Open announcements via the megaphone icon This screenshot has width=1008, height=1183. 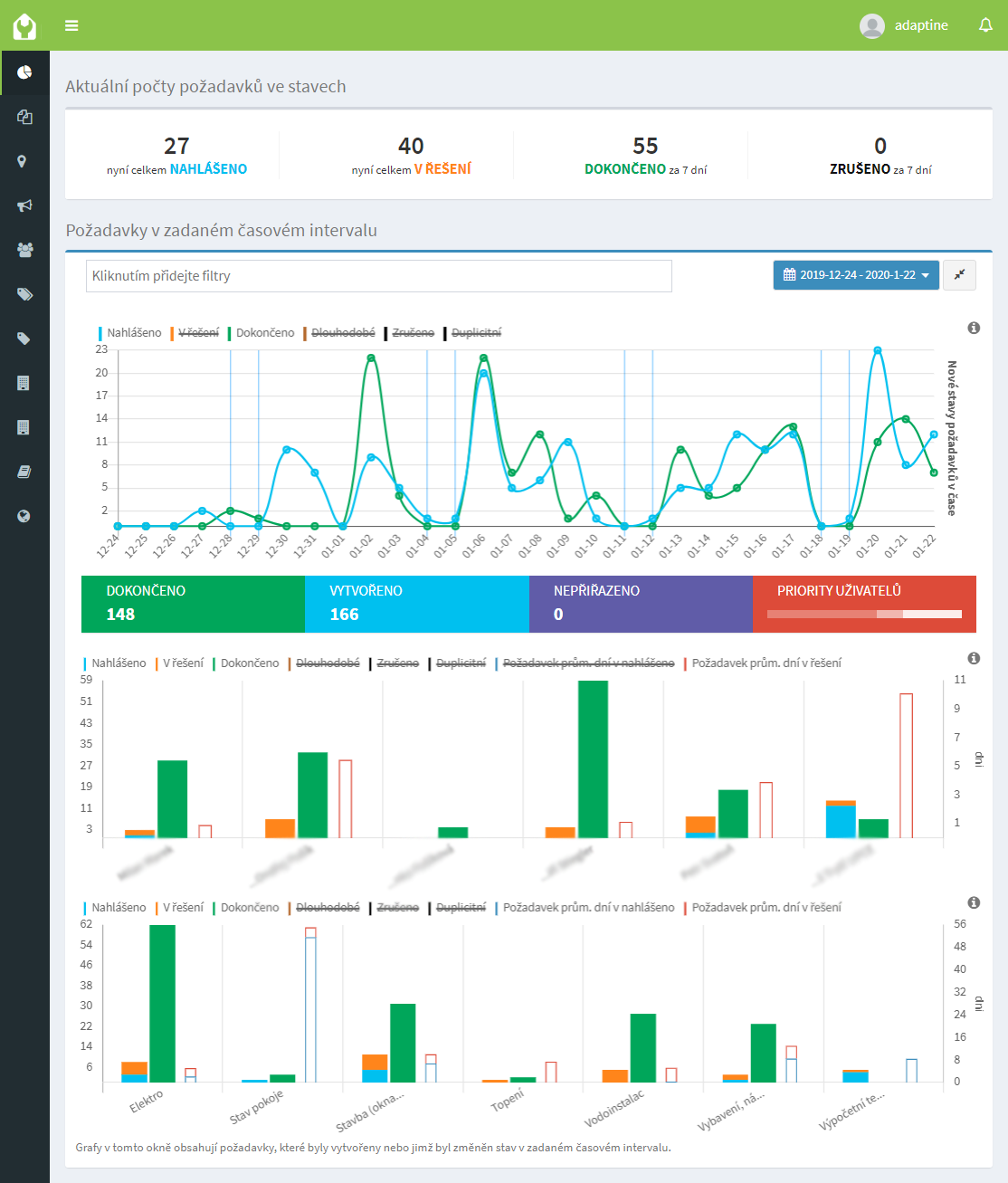(x=24, y=205)
